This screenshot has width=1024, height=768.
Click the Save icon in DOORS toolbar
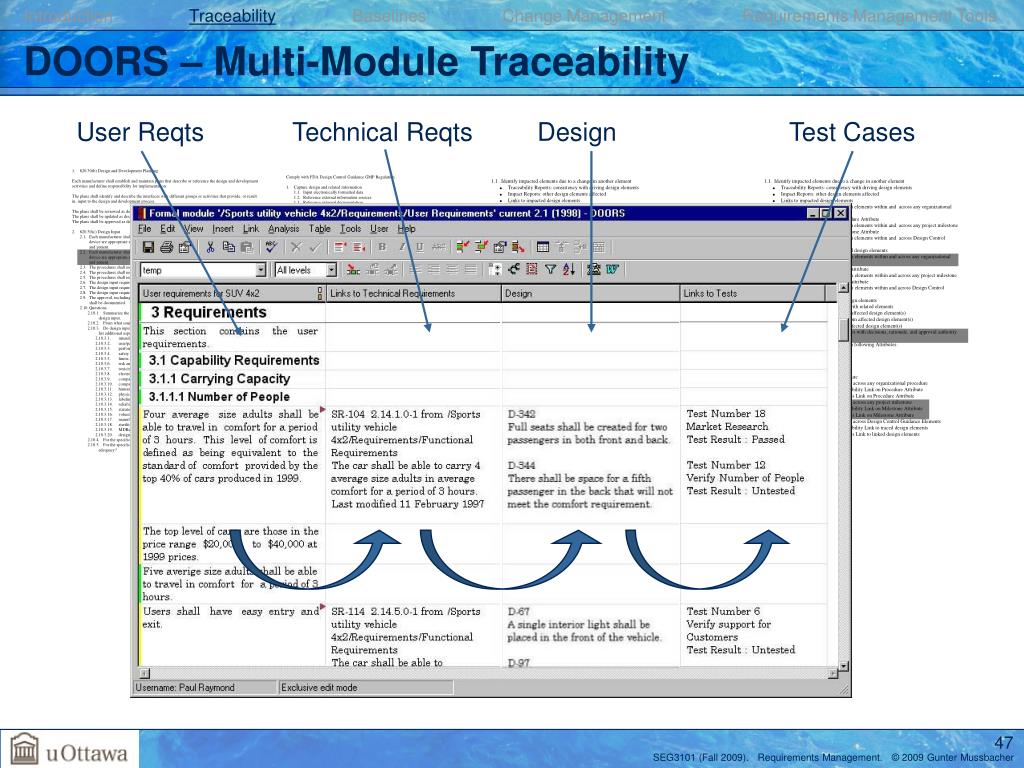(148, 247)
